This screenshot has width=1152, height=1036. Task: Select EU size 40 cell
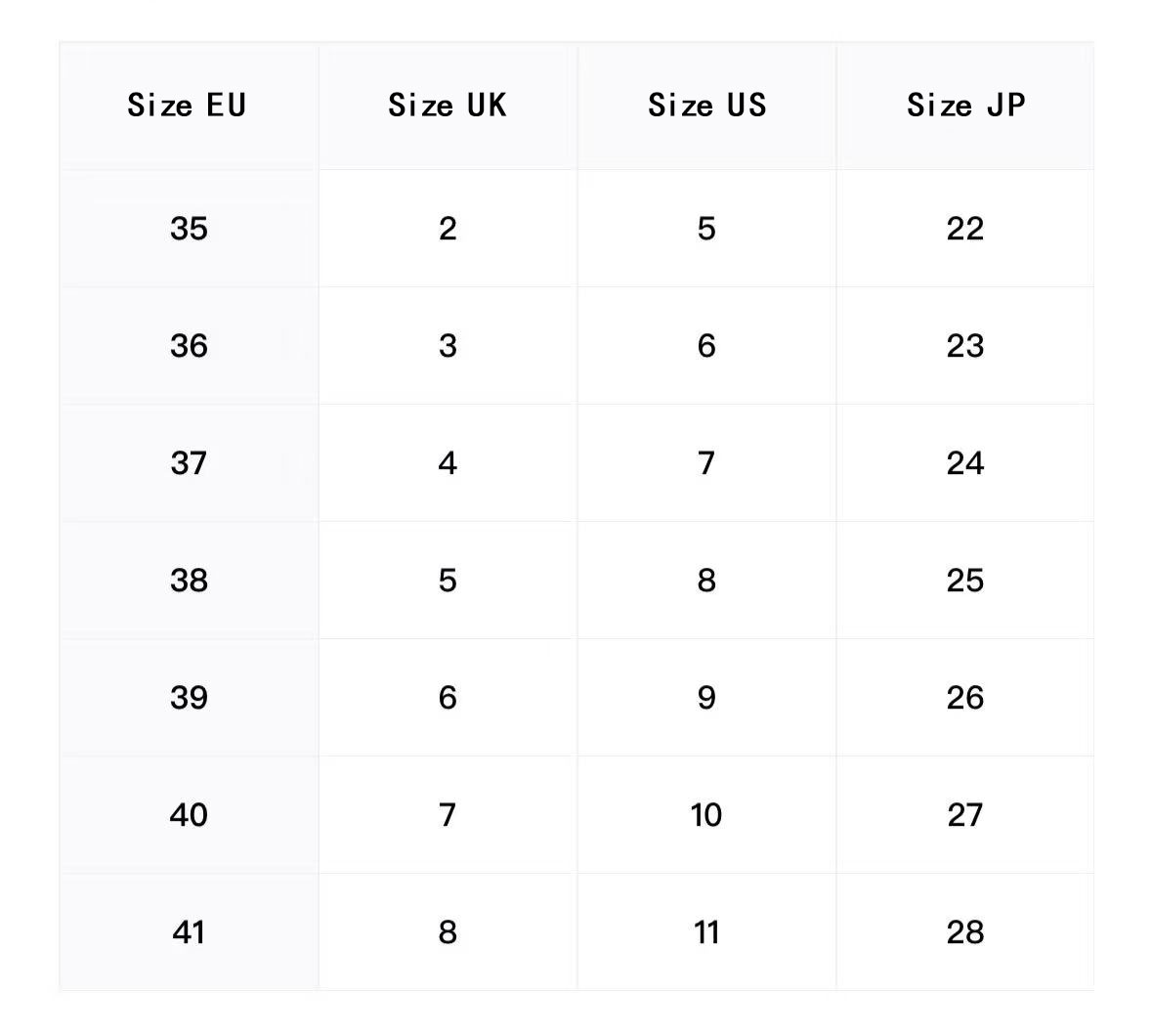coord(189,815)
